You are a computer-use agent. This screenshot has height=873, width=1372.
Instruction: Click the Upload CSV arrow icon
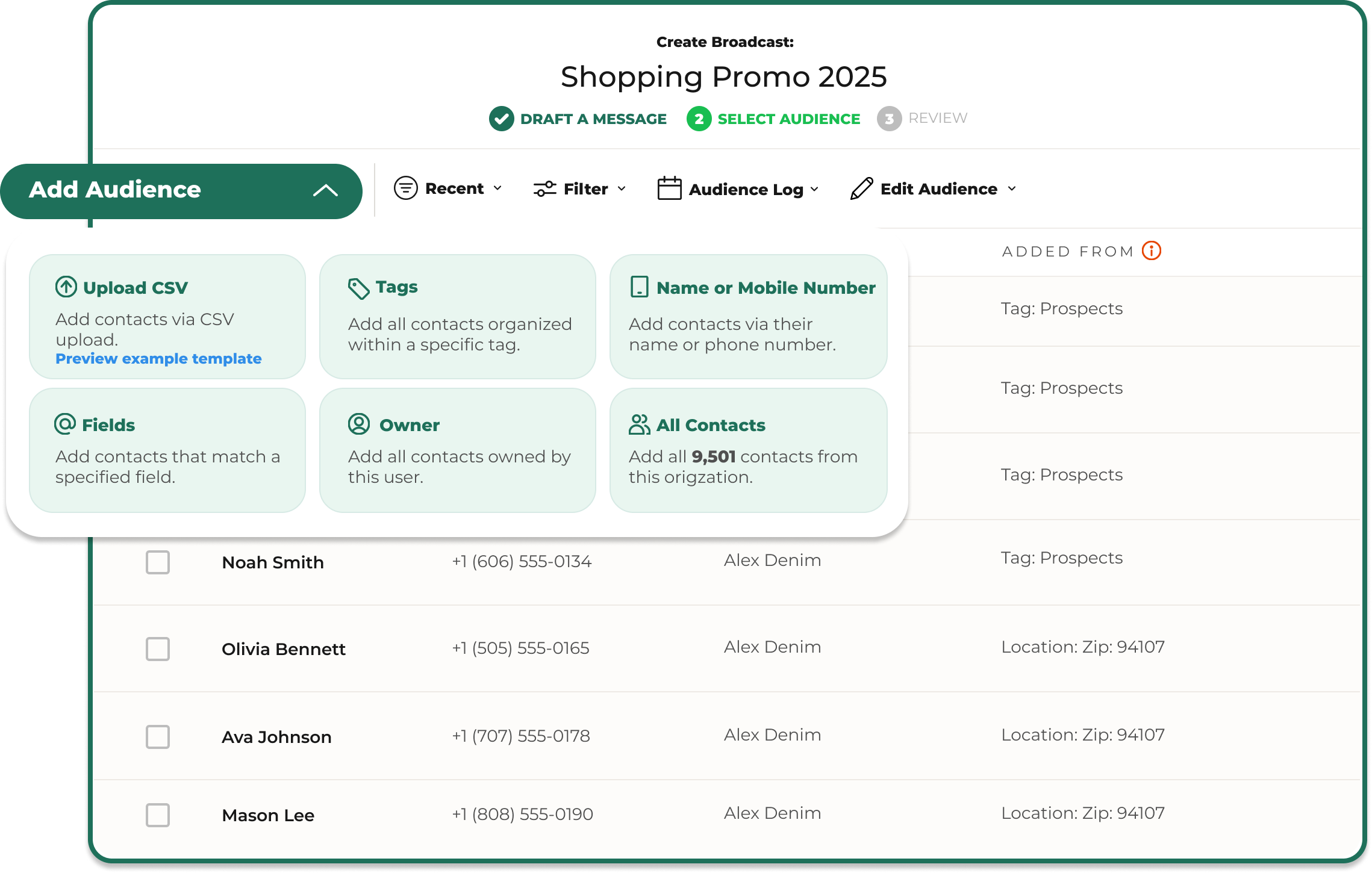[66, 287]
